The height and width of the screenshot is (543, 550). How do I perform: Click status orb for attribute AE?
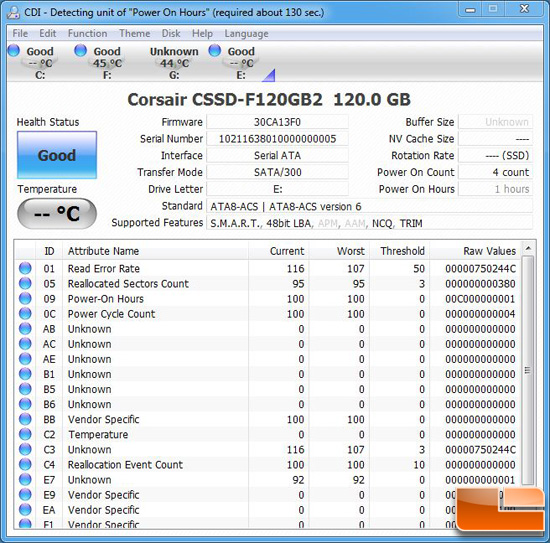pos(25,359)
